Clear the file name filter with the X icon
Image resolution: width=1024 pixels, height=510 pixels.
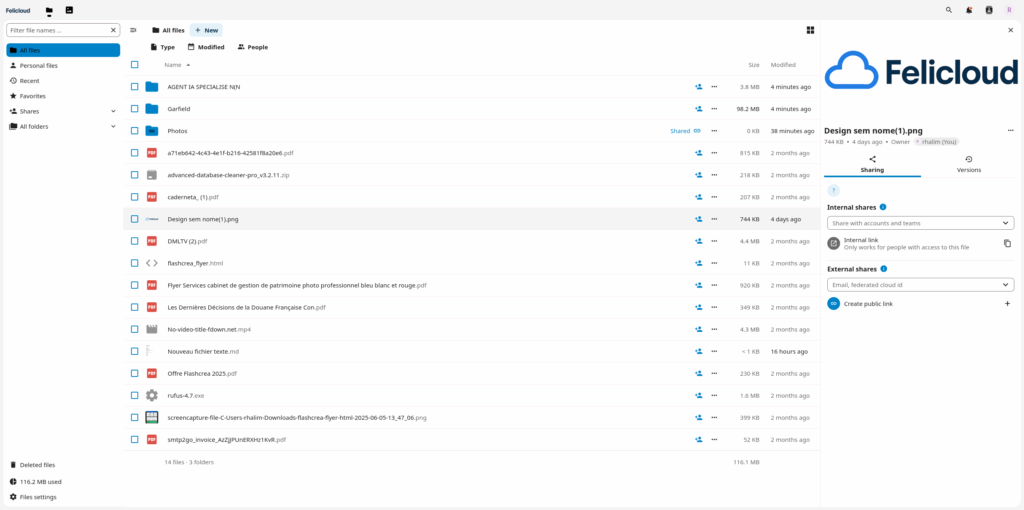tap(113, 30)
